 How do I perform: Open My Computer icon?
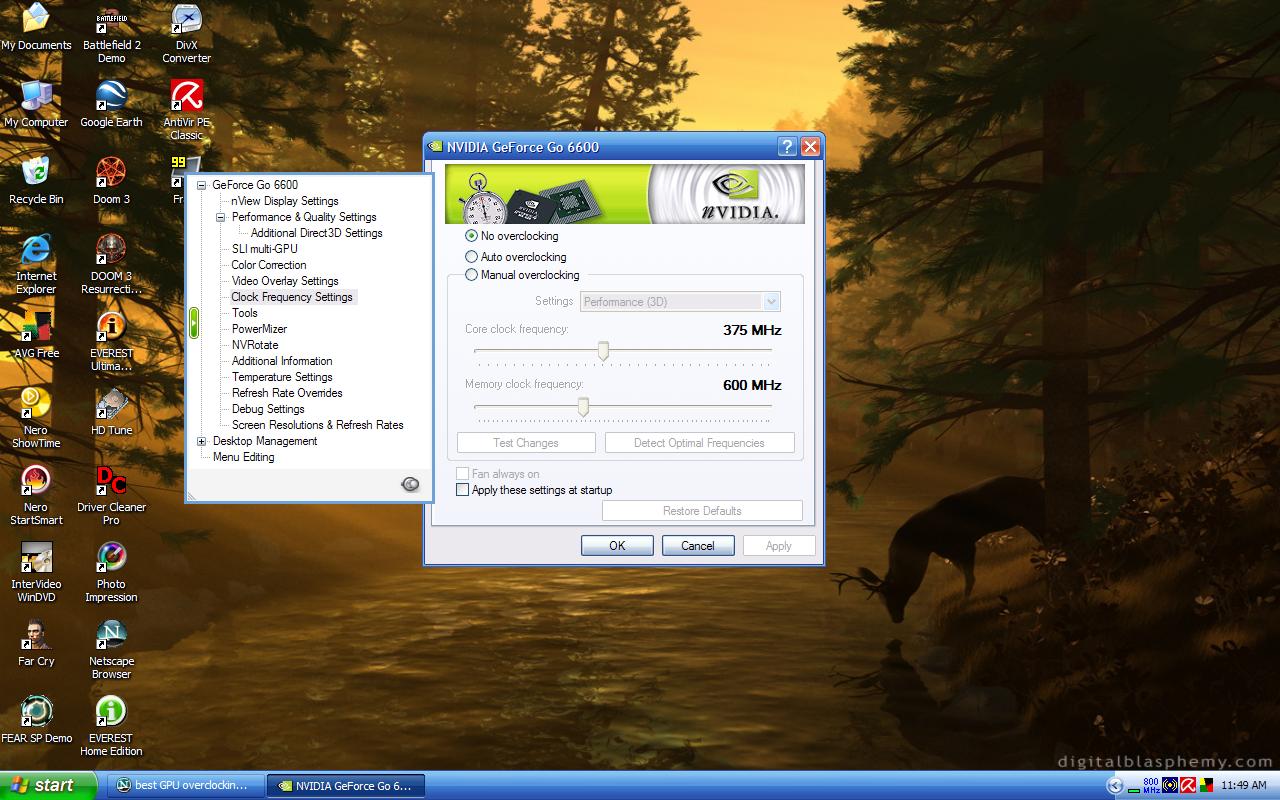36,104
